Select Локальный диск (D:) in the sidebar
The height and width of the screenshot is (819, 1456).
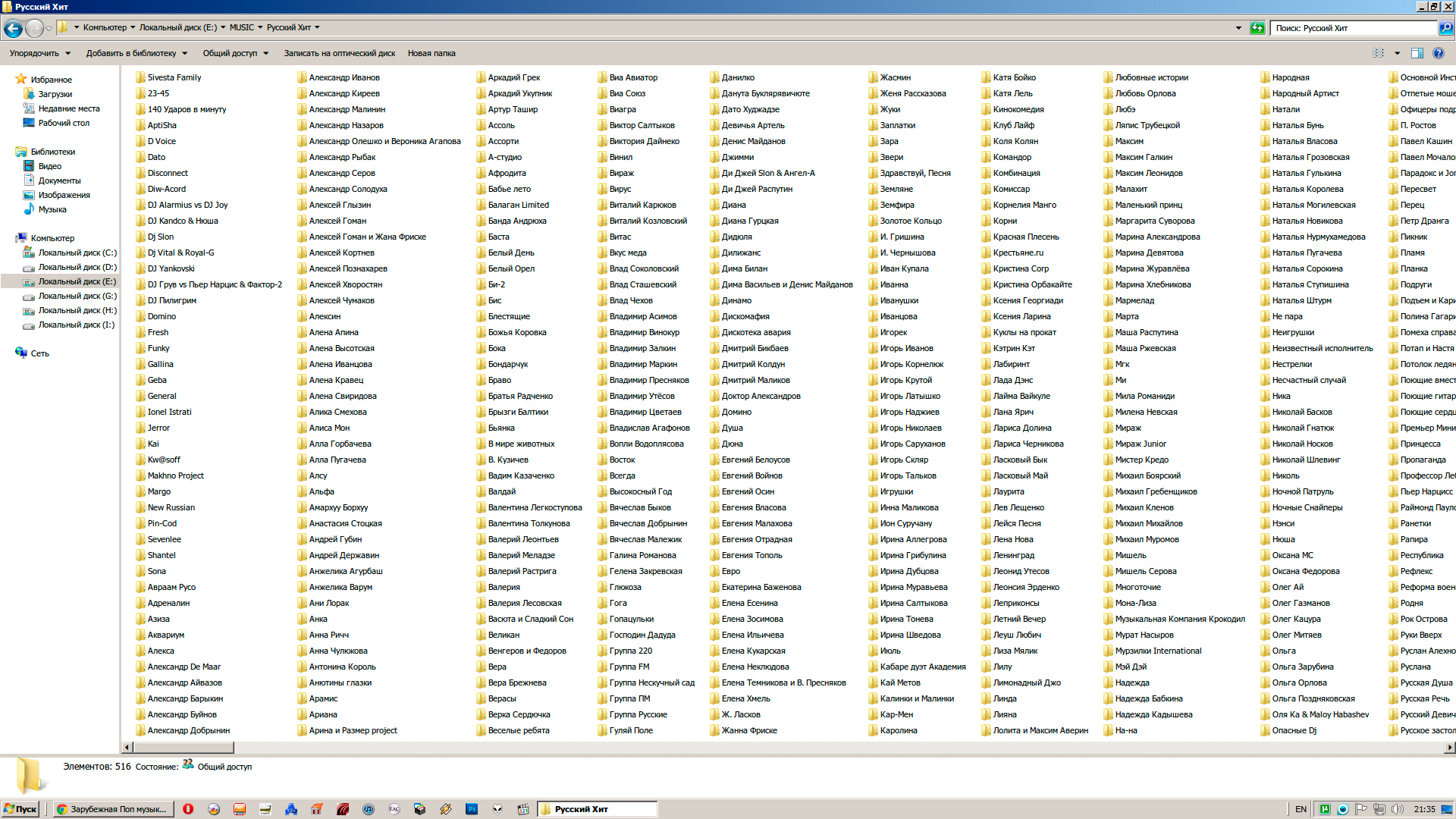click(77, 267)
